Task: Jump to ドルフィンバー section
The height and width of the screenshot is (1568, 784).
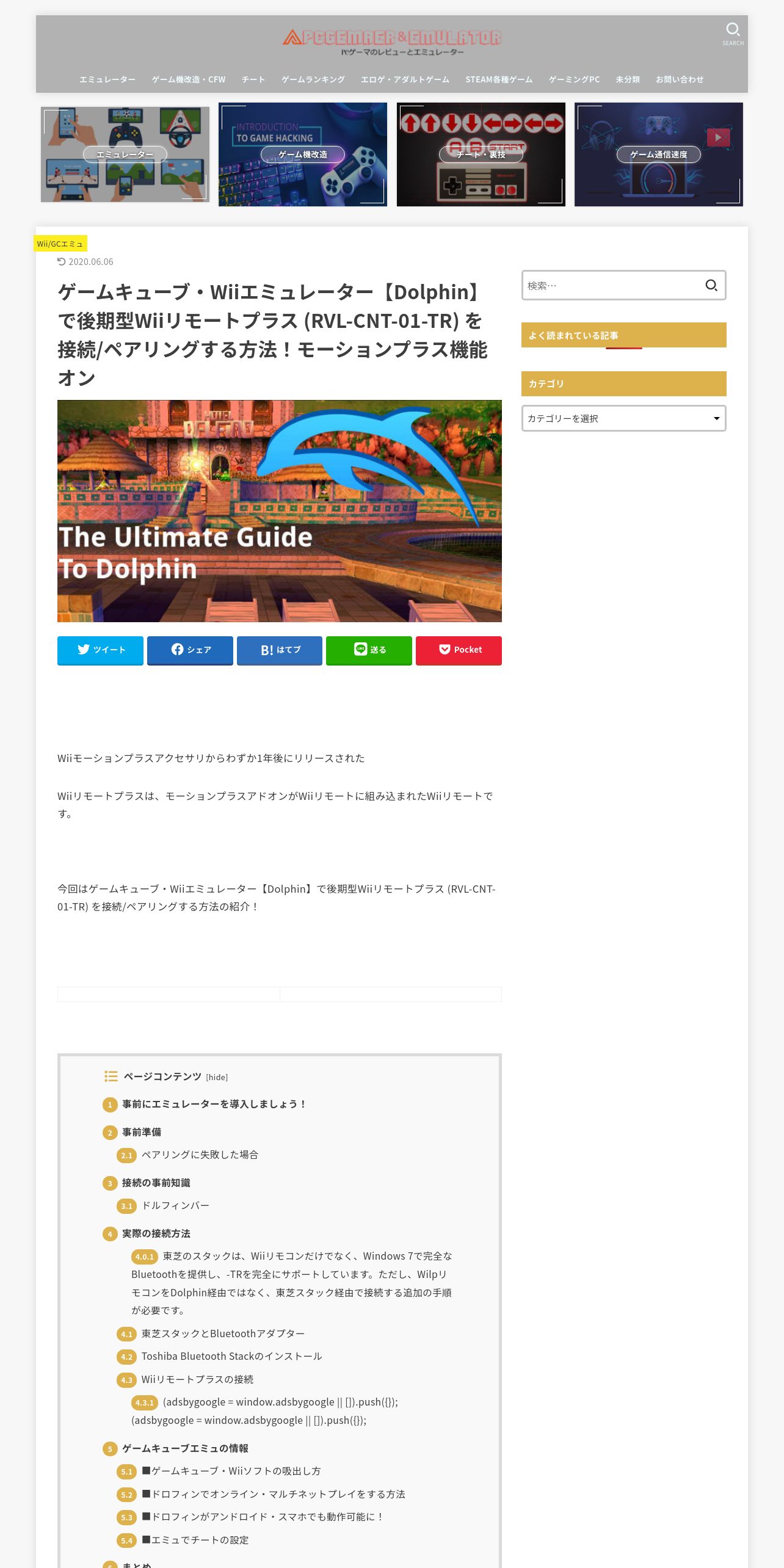Action: tap(175, 1205)
